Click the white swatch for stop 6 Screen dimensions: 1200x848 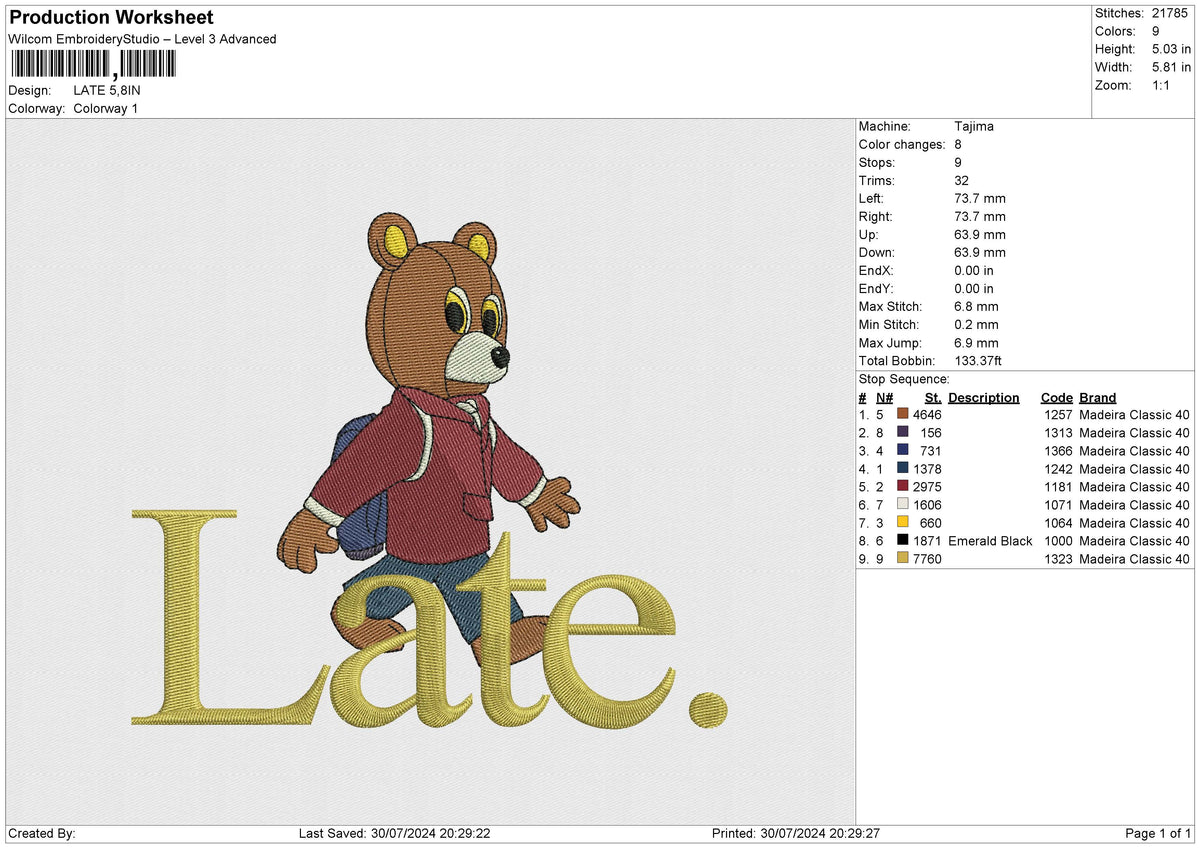click(903, 504)
